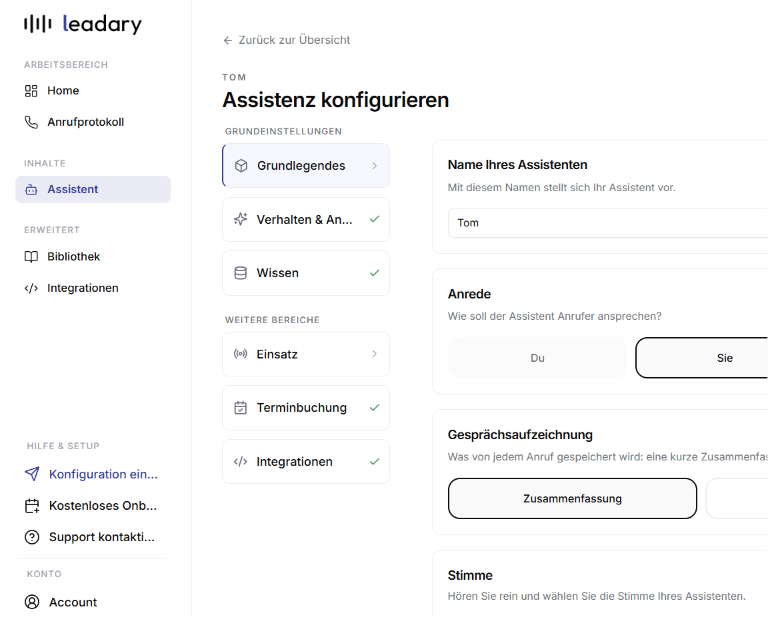Select Assistent in the sidebar
This screenshot has height=618, width=768.
click(93, 190)
